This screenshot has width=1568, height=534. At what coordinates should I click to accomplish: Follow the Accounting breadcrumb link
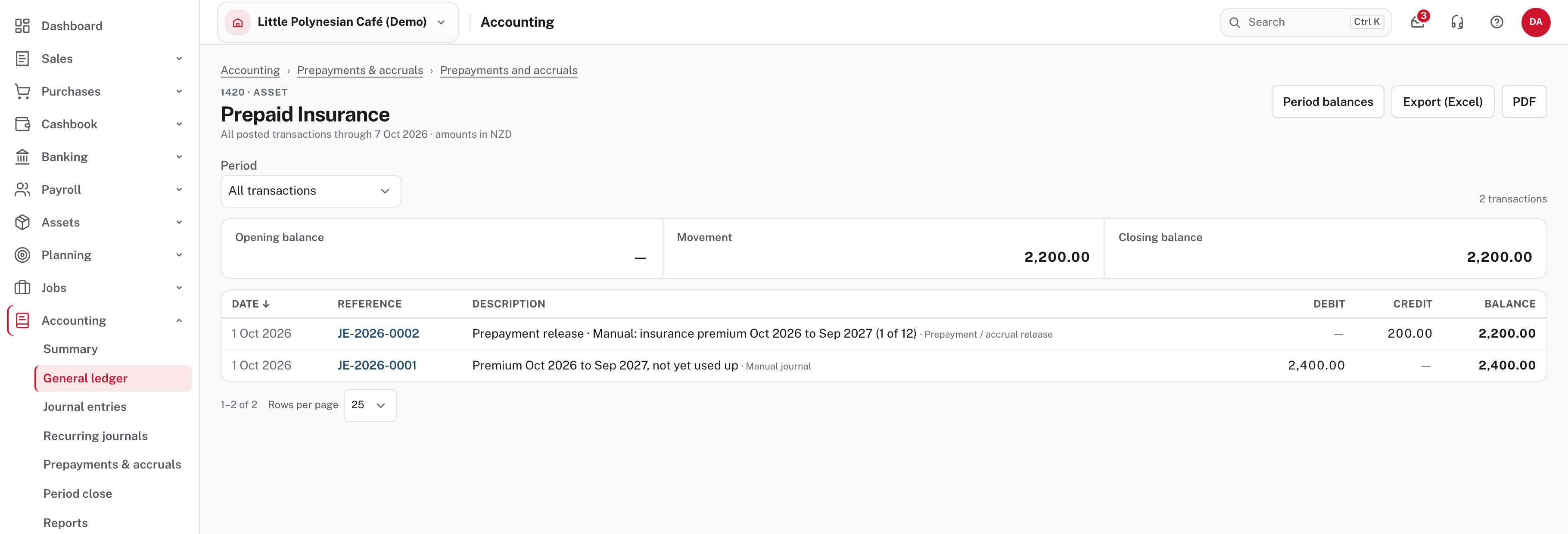coord(250,71)
